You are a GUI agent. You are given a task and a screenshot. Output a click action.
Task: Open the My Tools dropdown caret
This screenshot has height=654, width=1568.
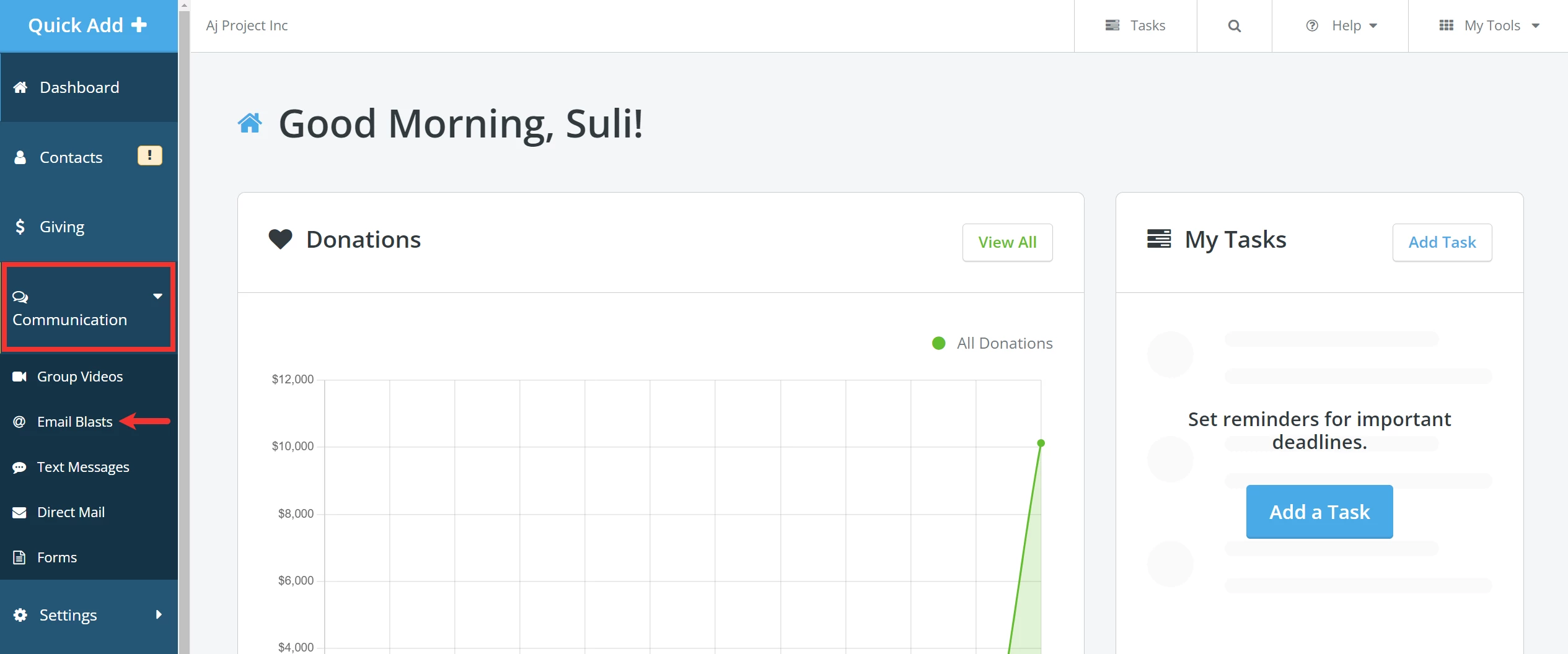pyautogui.click(x=1536, y=26)
